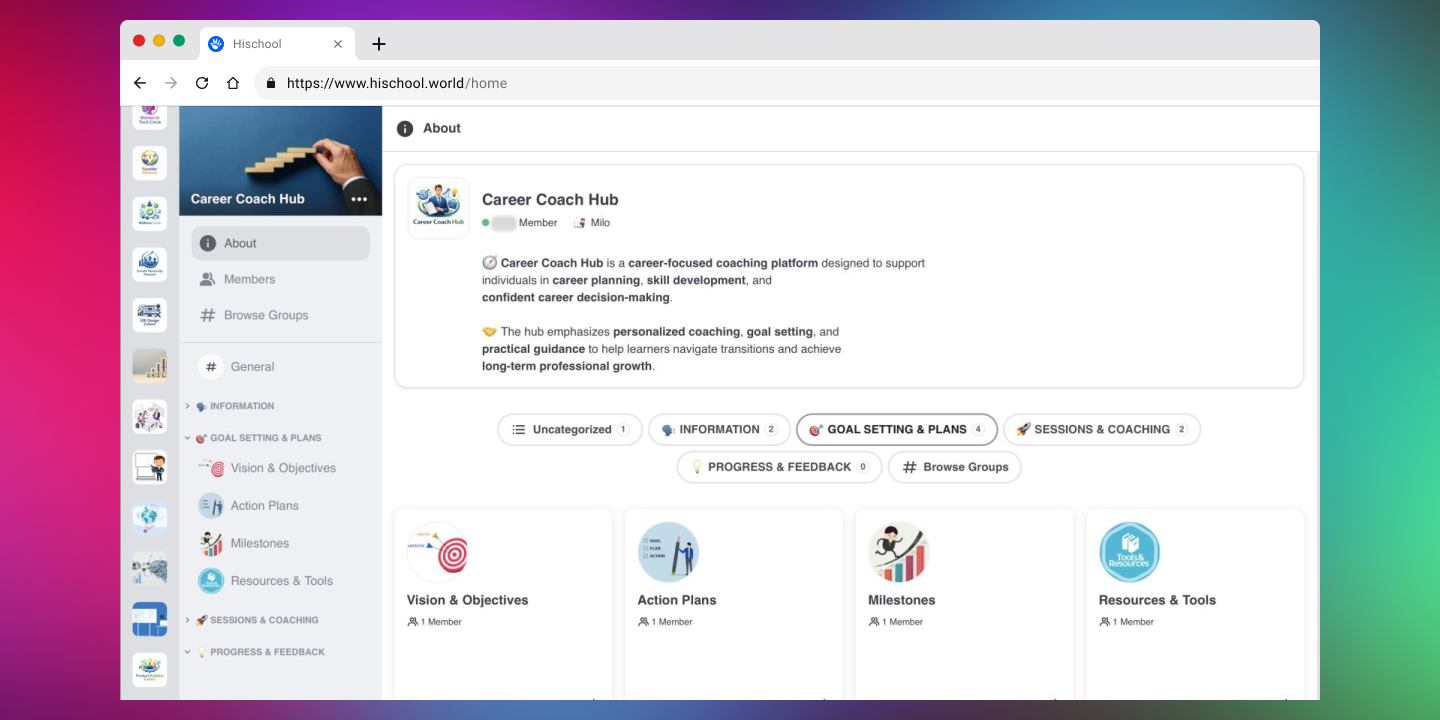Open the Wellness Circle community icon
1440x720 pixels.
click(150, 214)
